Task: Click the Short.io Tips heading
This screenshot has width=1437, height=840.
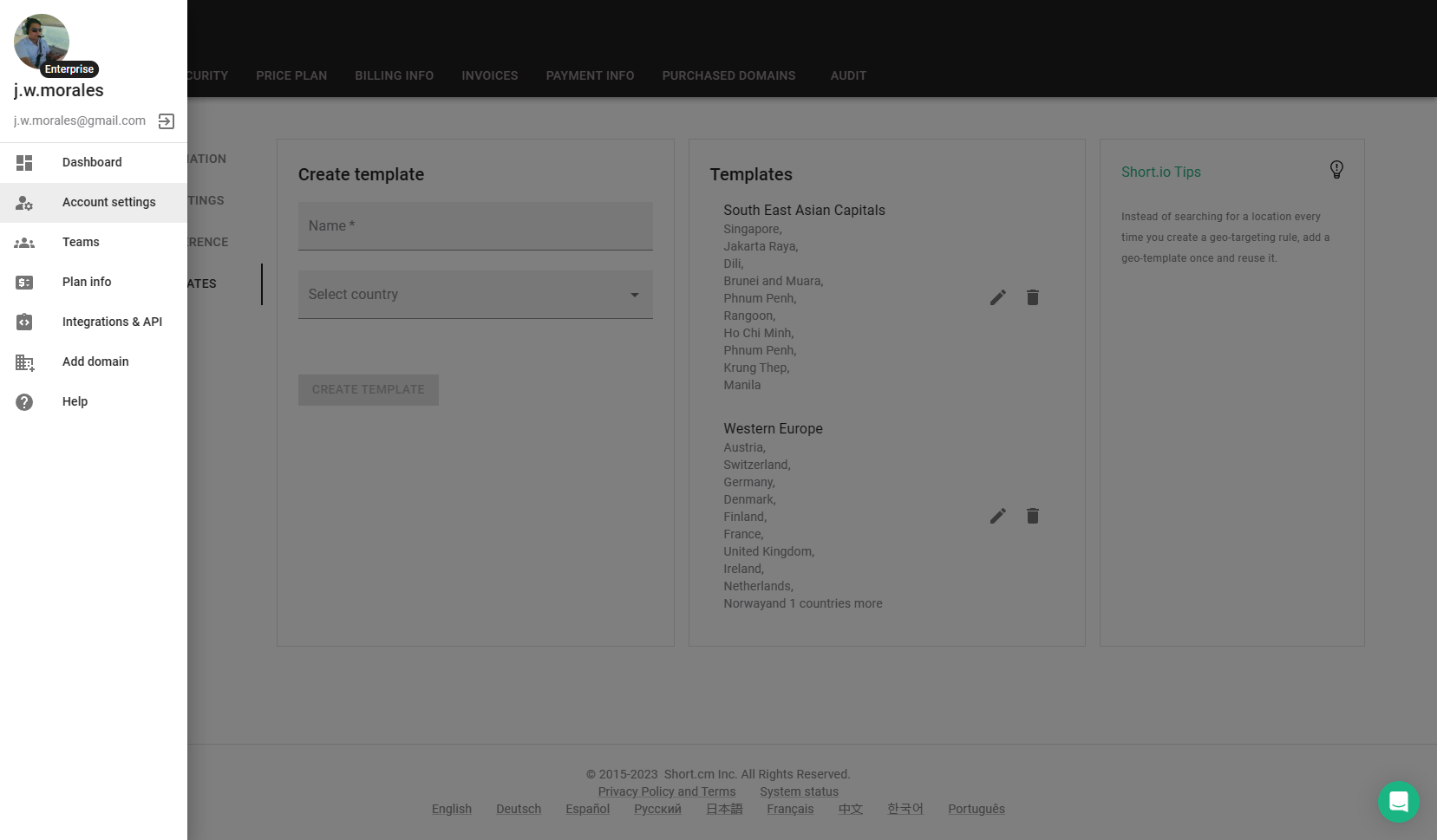Action: point(1161,172)
